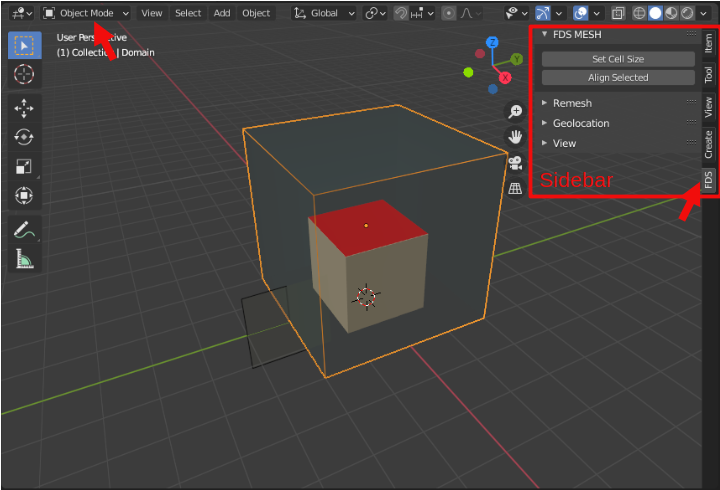The height and width of the screenshot is (490, 720).
Task: Select the Scale tool
Action: click(x=24, y=166)
